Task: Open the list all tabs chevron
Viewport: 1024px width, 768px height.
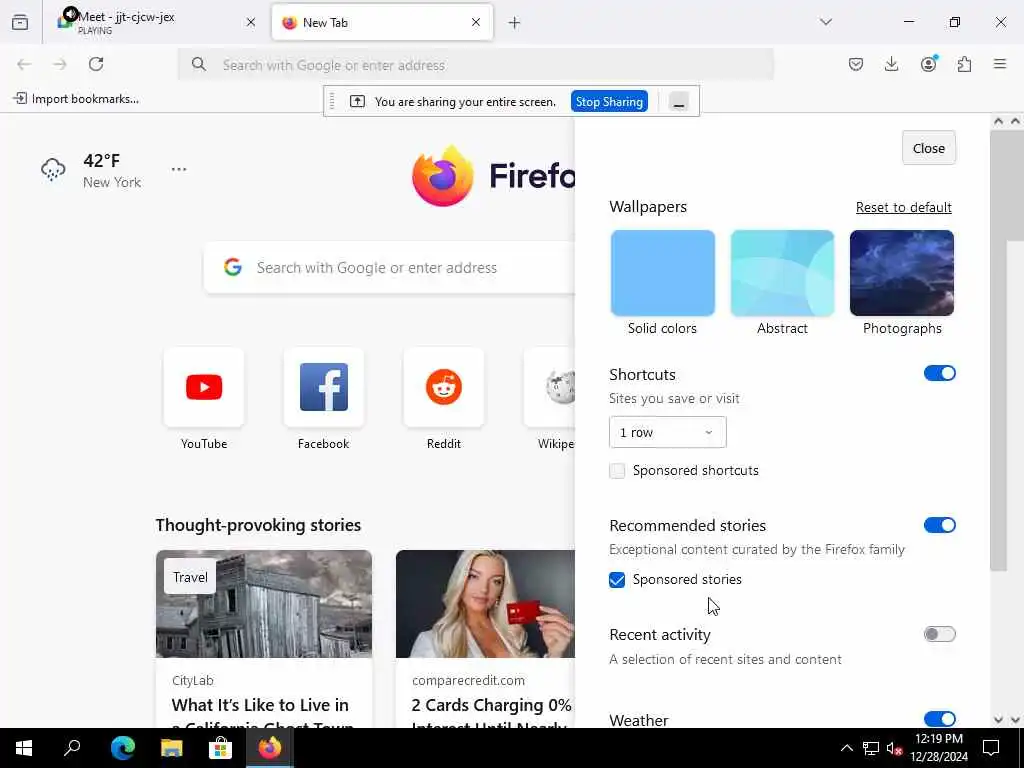Action: [x=826, y=22]
